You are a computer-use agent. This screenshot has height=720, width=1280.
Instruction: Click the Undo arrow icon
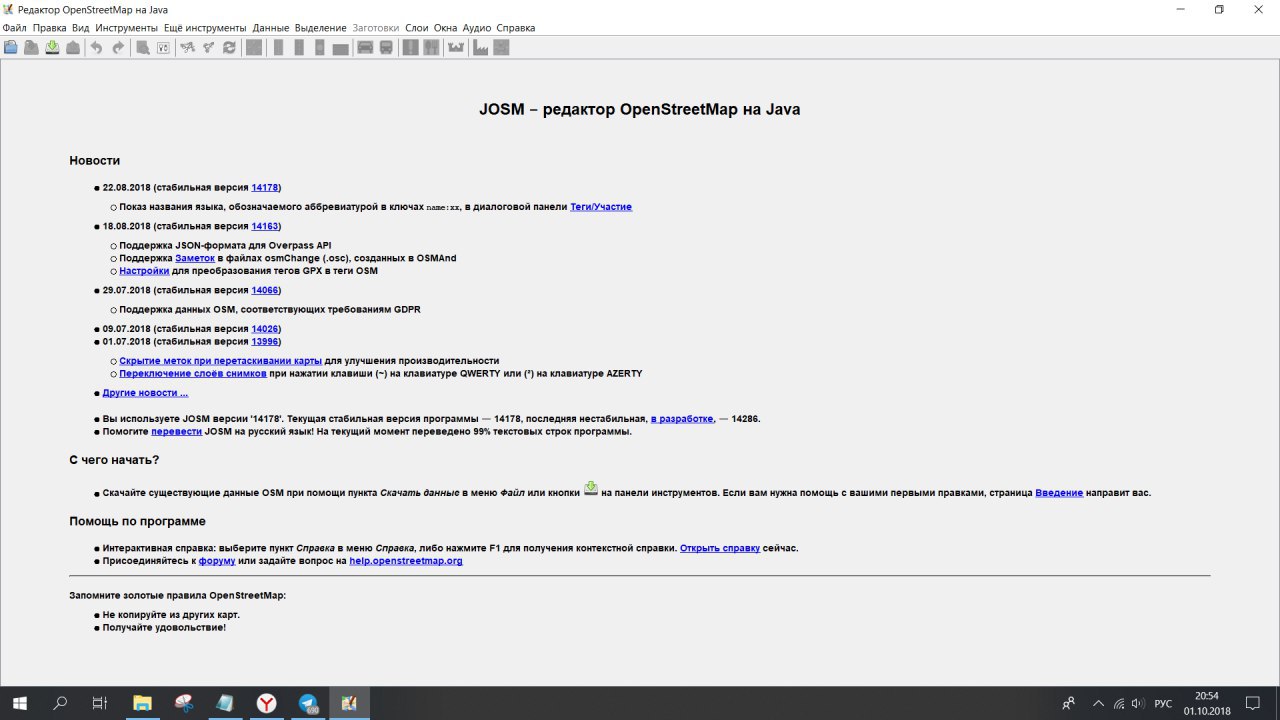click(96, 47)
